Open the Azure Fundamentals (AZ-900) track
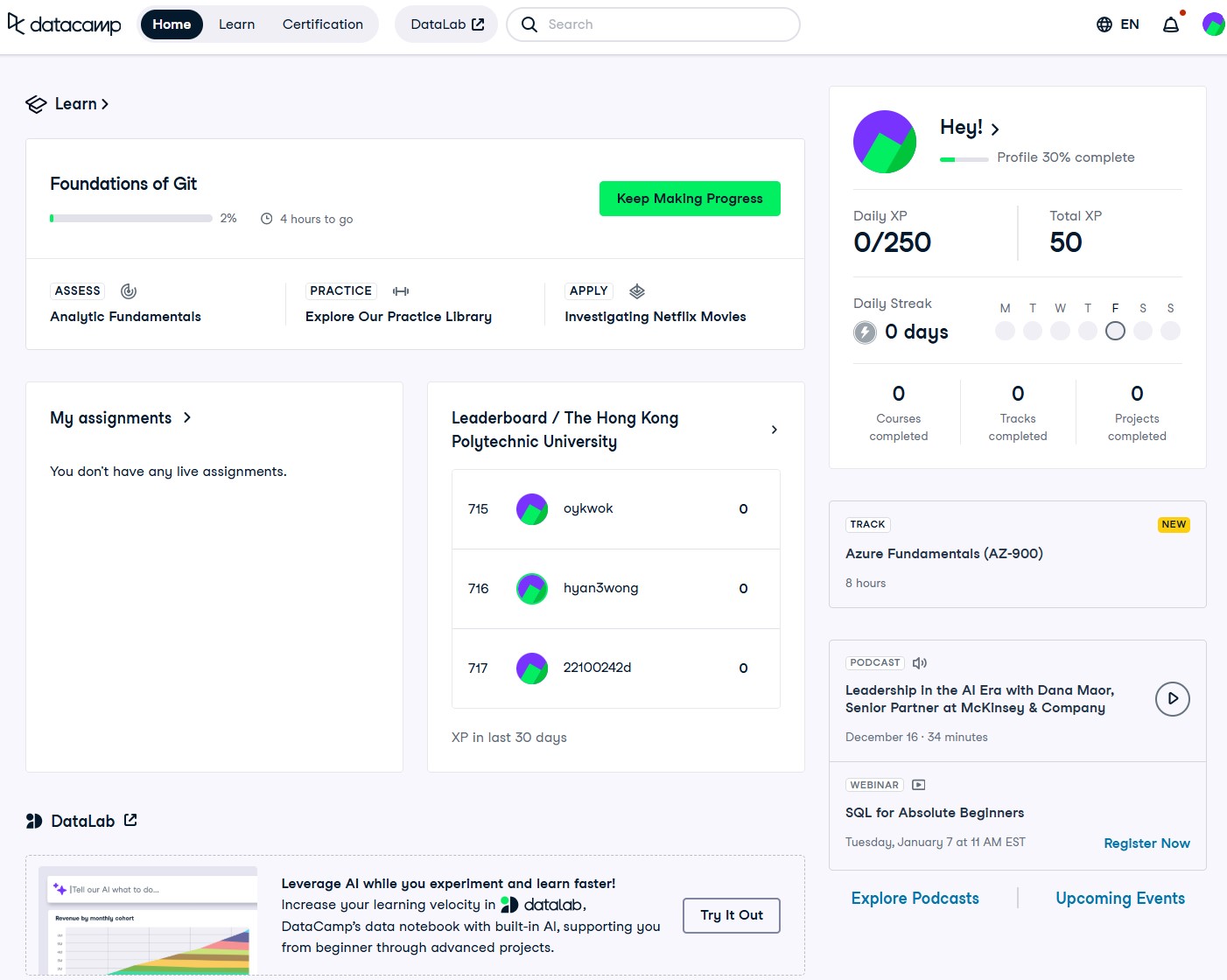Viewport: 1227px width, 980px height. 944,554
